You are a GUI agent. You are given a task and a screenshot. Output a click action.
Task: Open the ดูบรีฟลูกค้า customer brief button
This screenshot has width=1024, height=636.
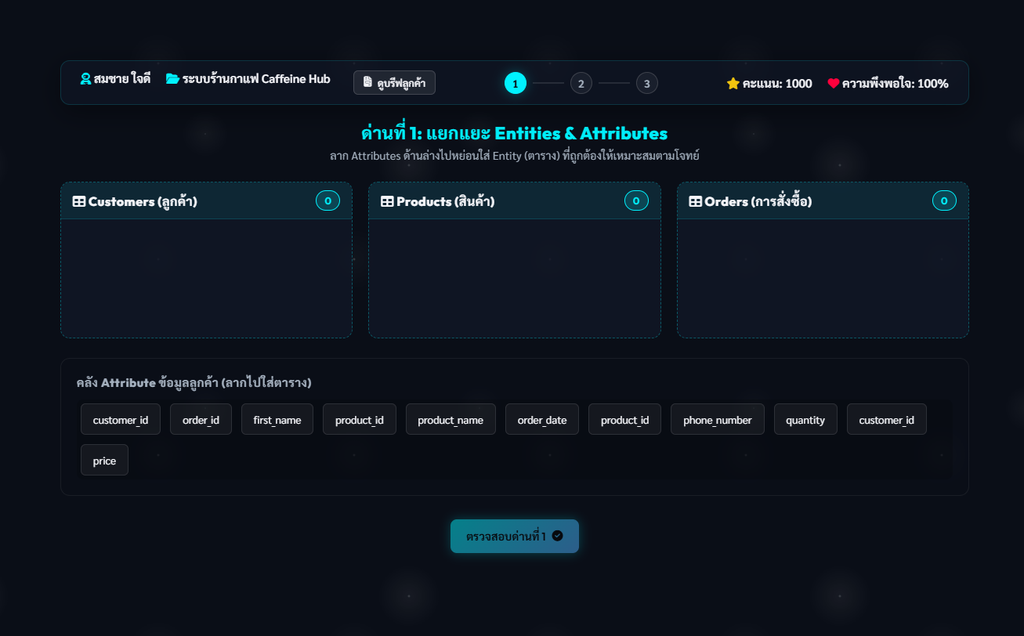[x=394, y=83]
